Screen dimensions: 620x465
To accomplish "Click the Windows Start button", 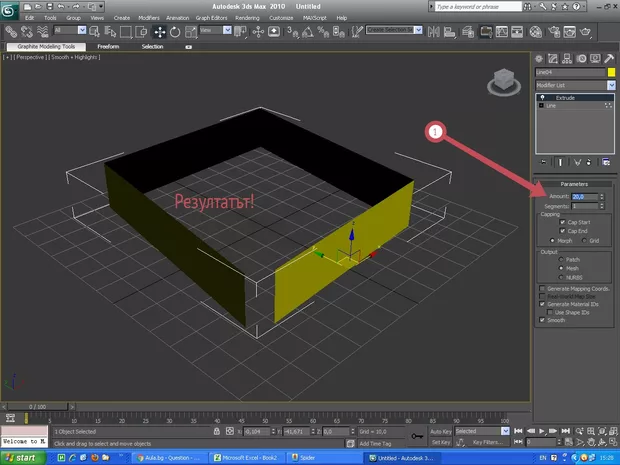I will pyautogui.click(x=20, y=457).
